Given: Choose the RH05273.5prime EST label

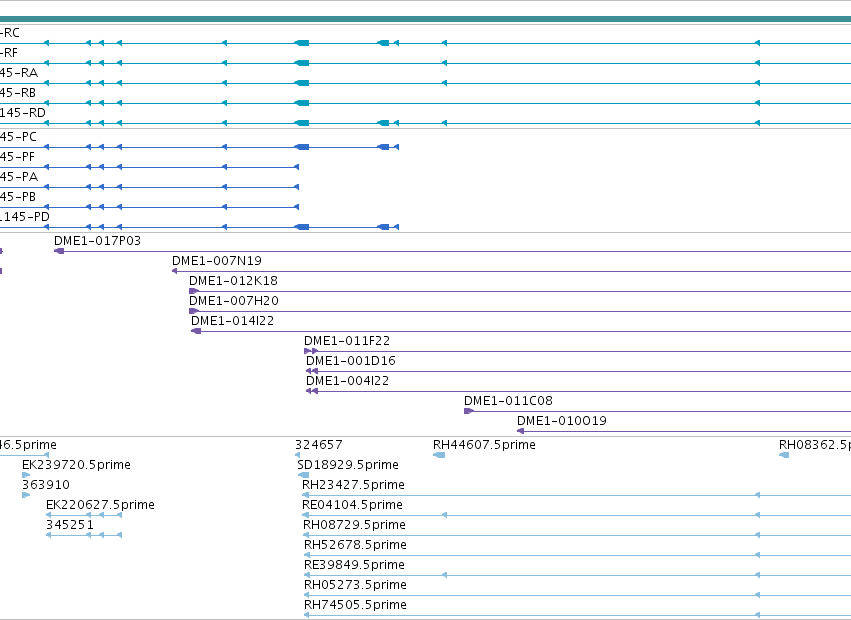Looking at the screenshot, I should pos(355,585).
